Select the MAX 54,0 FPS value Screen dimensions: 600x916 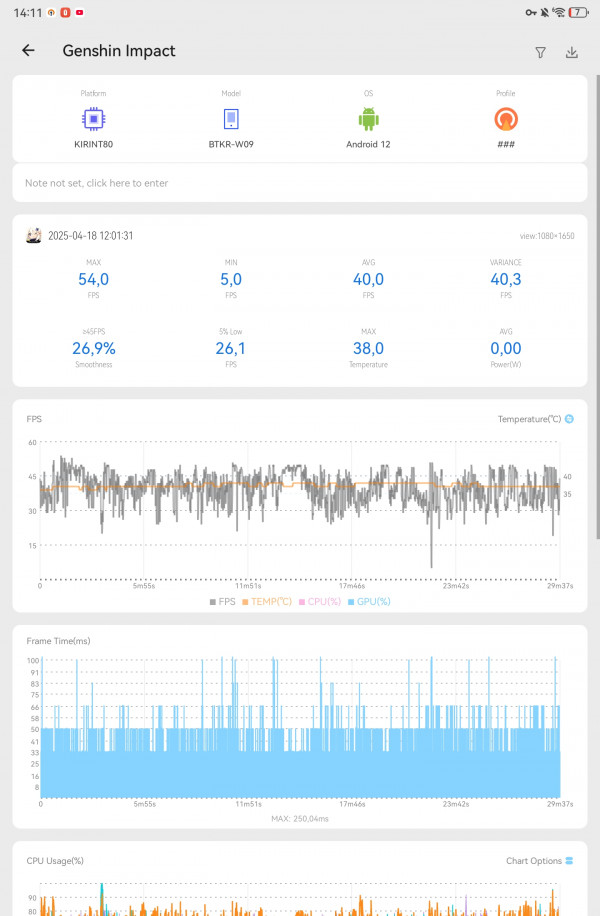click(x=93, y=279)
